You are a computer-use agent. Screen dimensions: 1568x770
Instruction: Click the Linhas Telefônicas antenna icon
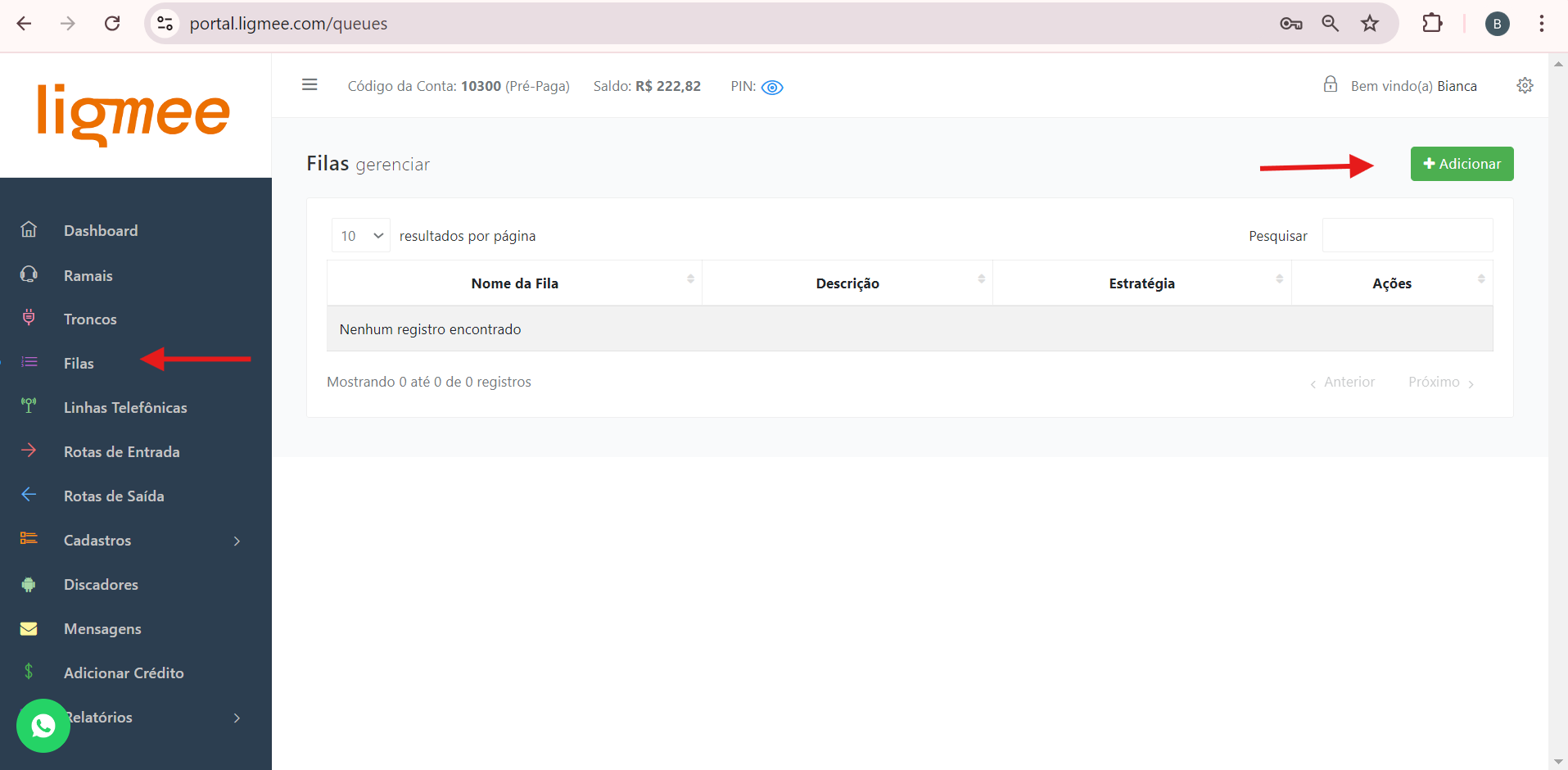point(29,406)
